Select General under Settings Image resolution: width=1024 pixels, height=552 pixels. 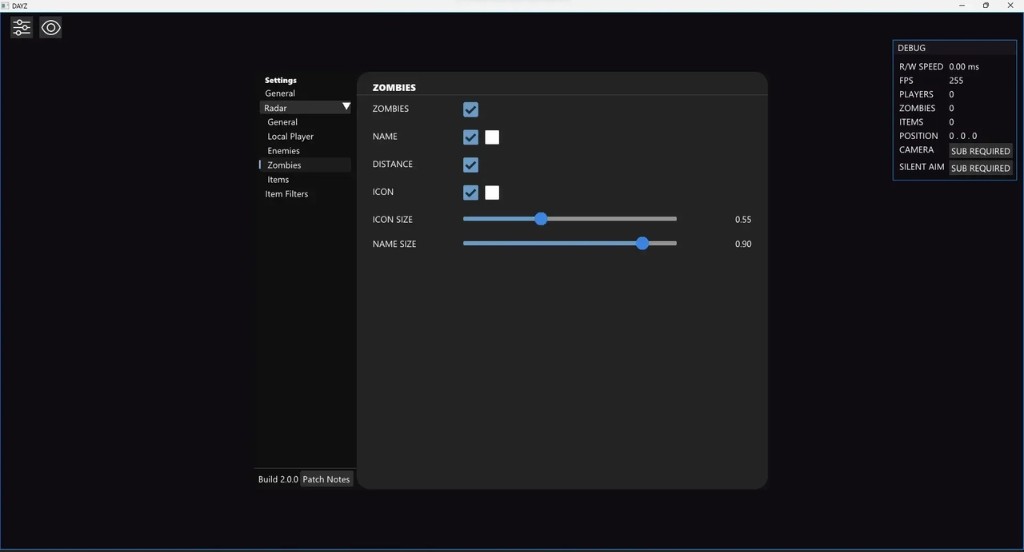point(280,93)
